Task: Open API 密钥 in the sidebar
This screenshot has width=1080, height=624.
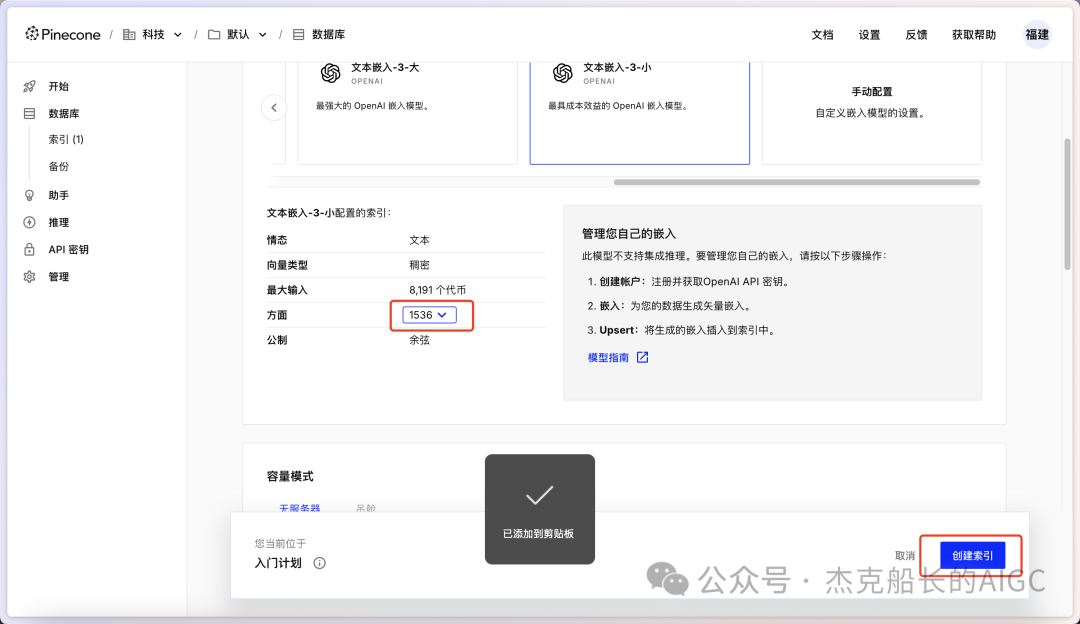Action: [68, 249]
